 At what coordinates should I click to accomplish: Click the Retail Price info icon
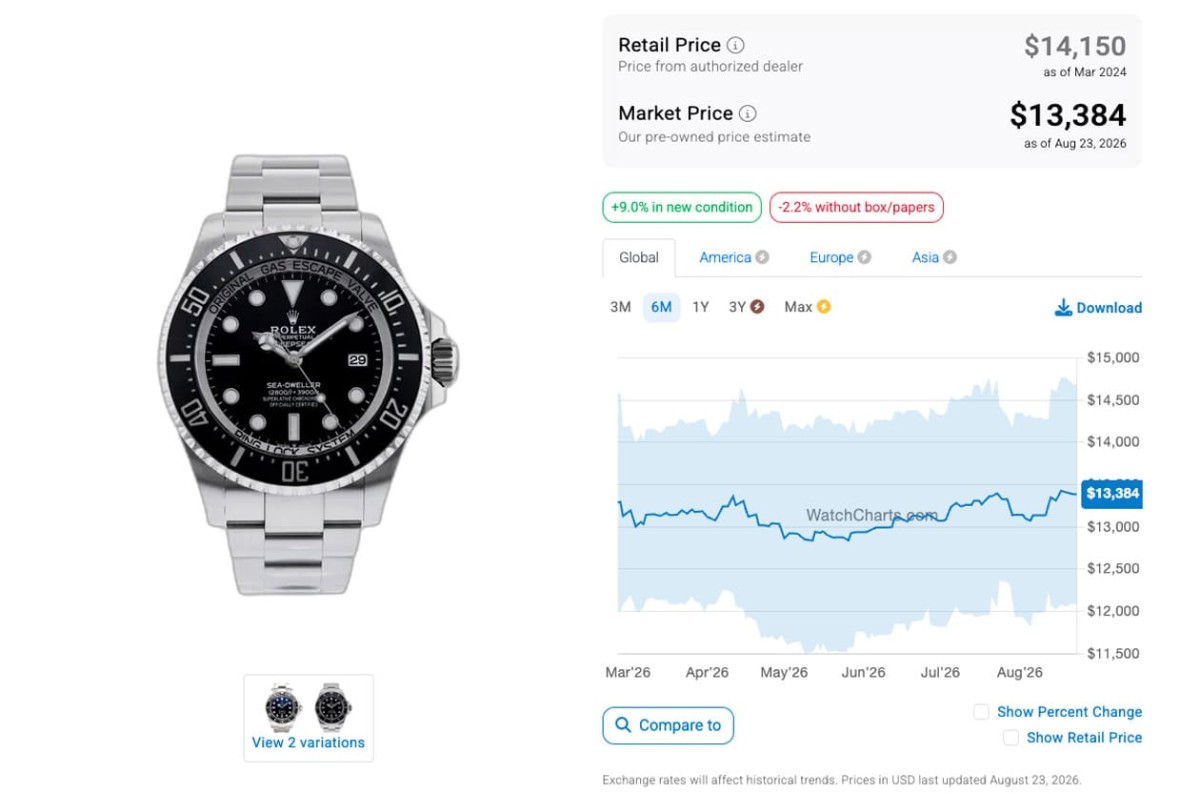click(735, 45)
